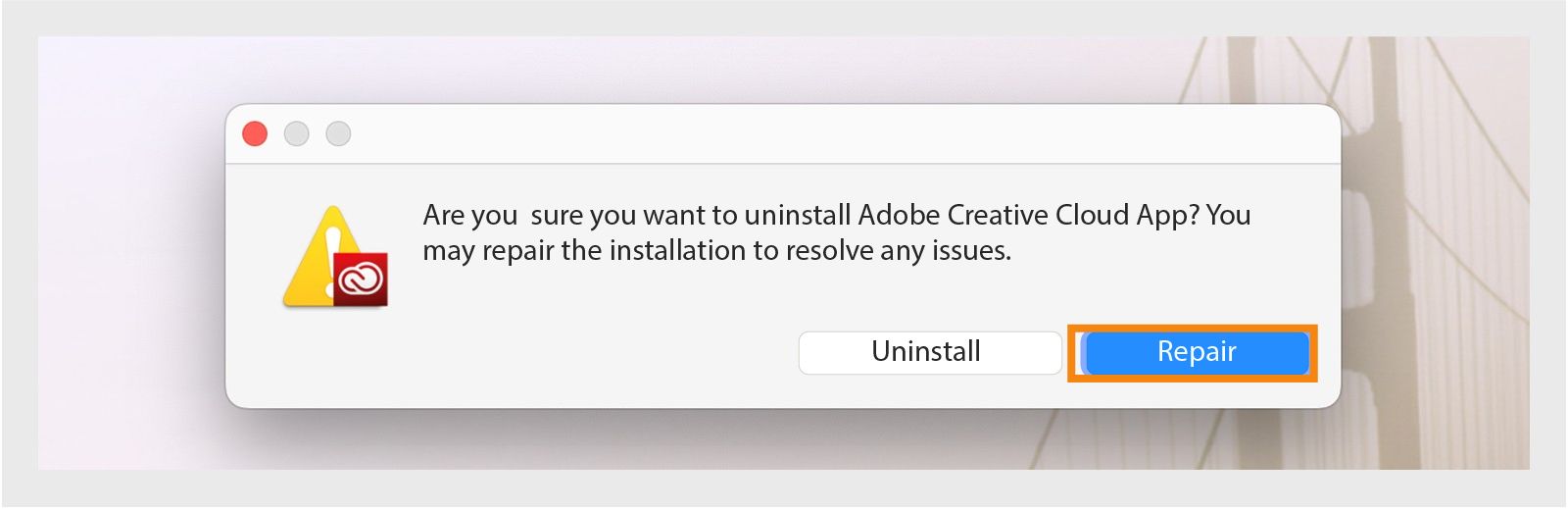Click the dialog's empty title bar
The image size is (1568, 509).
tap(784, 134)
